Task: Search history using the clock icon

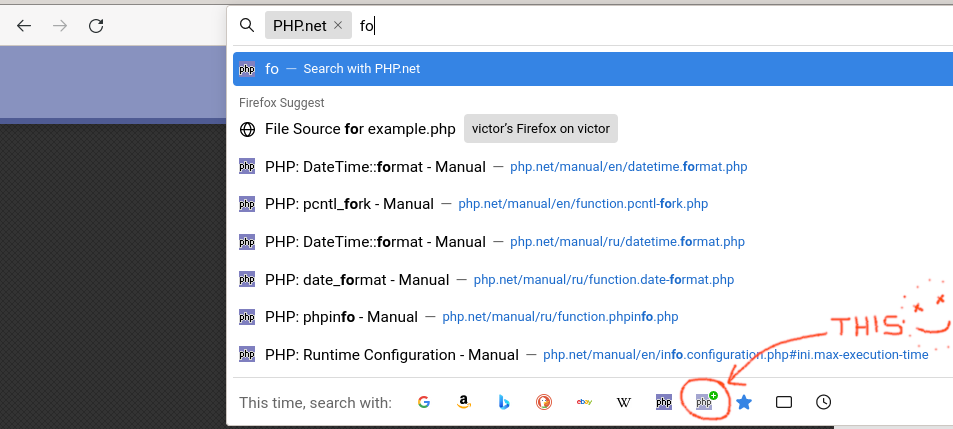Action: click(823, 402)
